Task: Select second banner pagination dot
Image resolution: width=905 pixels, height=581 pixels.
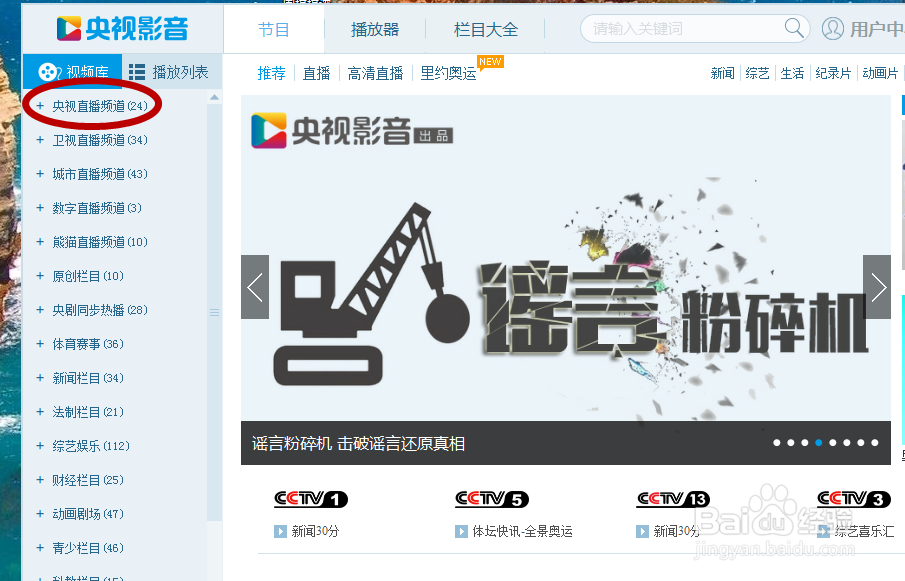Action: coord(791,443)
